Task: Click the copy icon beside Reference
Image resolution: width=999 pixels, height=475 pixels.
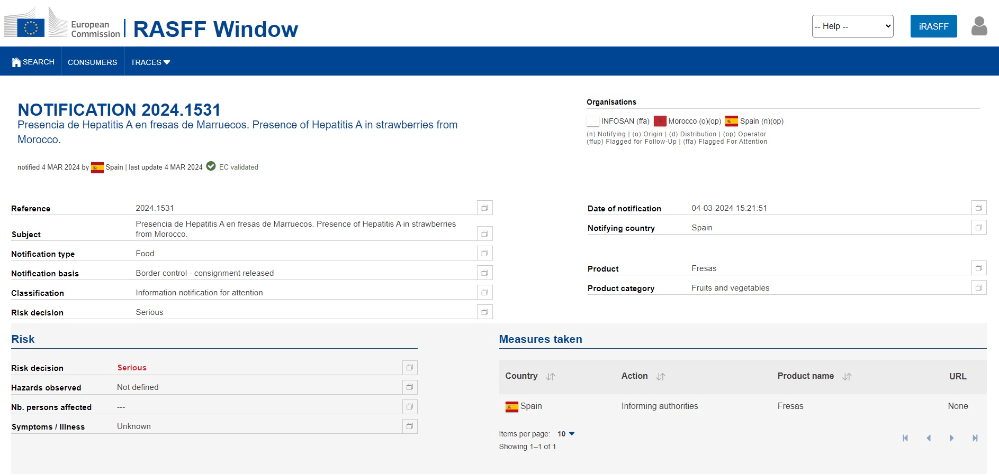Action: [485, 208]
